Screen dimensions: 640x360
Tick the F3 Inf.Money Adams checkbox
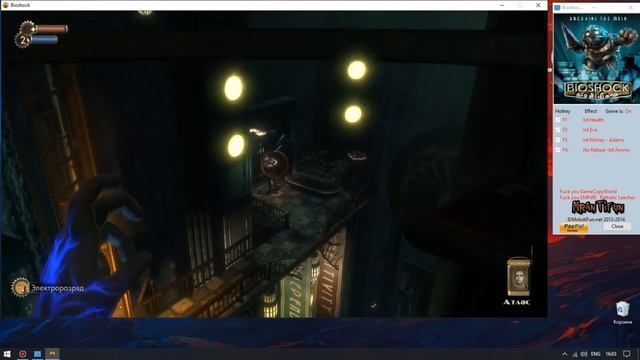click(558, 140)
